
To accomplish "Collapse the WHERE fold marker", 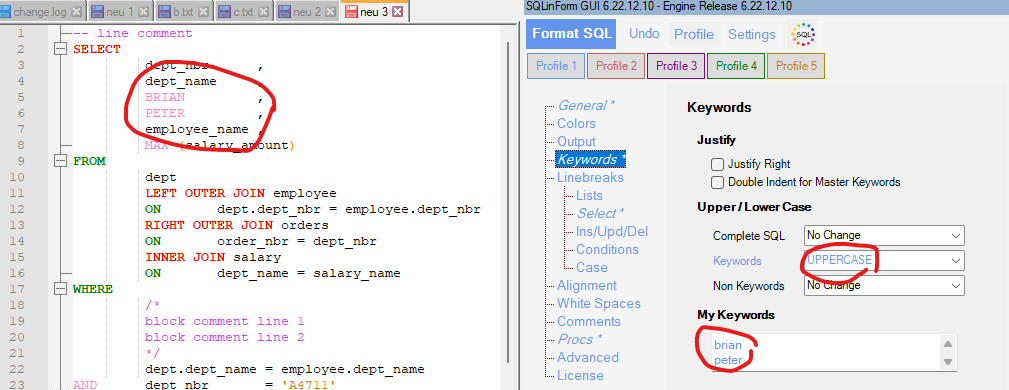I will (60, 289).
